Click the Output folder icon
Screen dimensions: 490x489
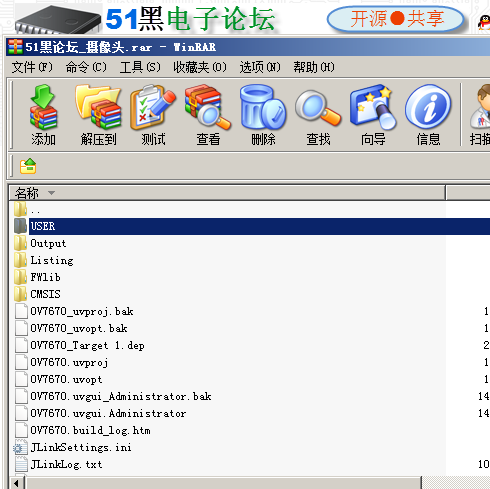pyautogui.click(x=21, y=243)
